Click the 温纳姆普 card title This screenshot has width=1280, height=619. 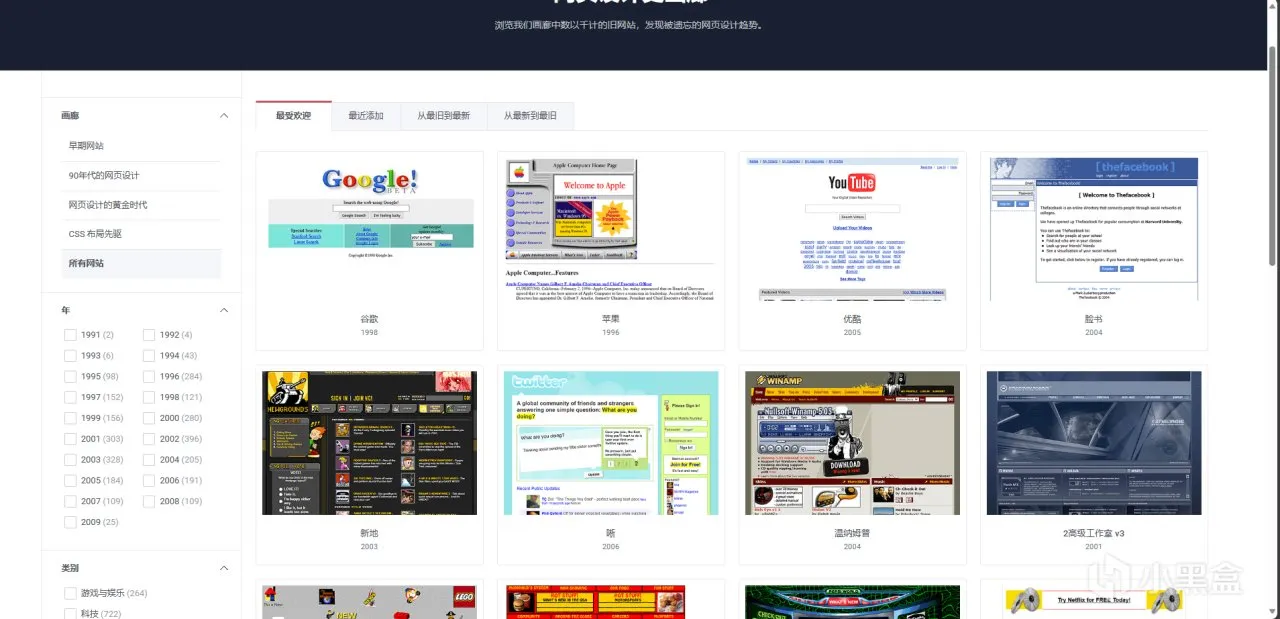pos(853,533)
